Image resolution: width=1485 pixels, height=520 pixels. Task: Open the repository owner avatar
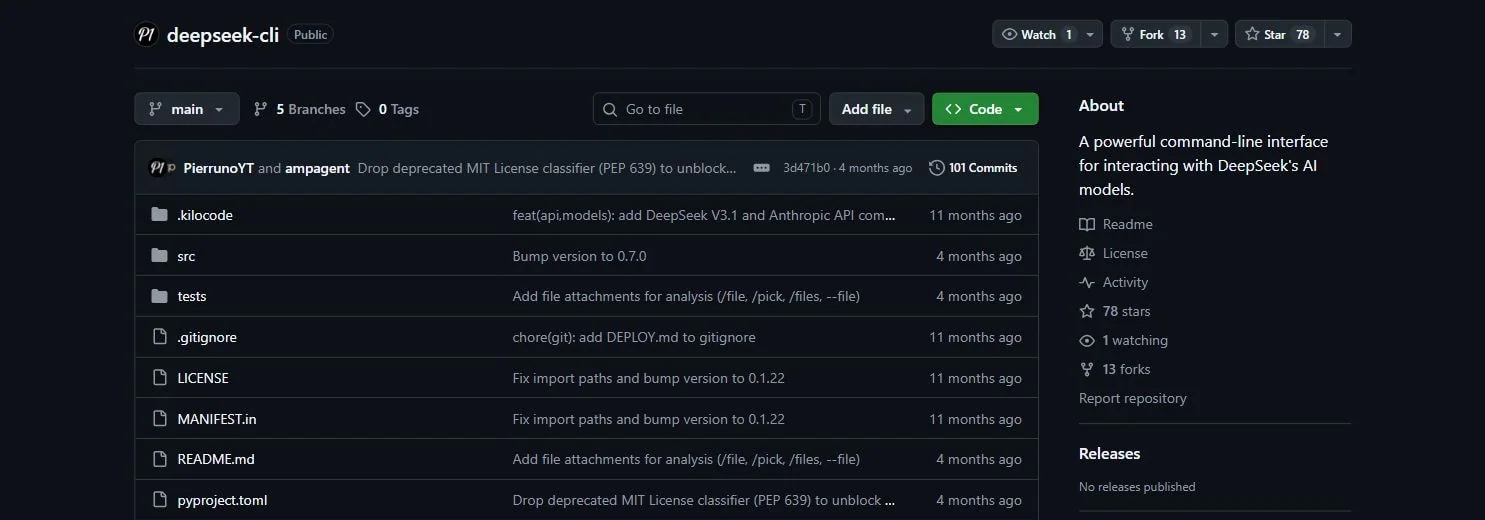pos(147,34)
